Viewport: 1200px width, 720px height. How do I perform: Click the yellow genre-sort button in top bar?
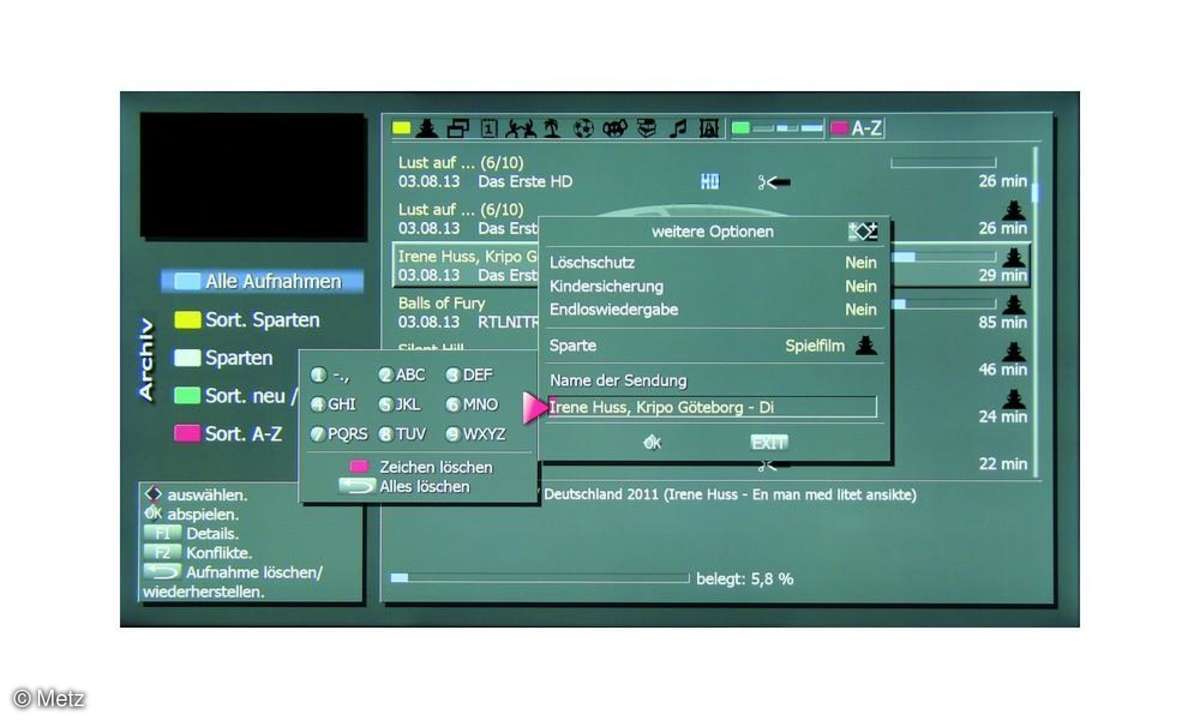pos(401,128)
